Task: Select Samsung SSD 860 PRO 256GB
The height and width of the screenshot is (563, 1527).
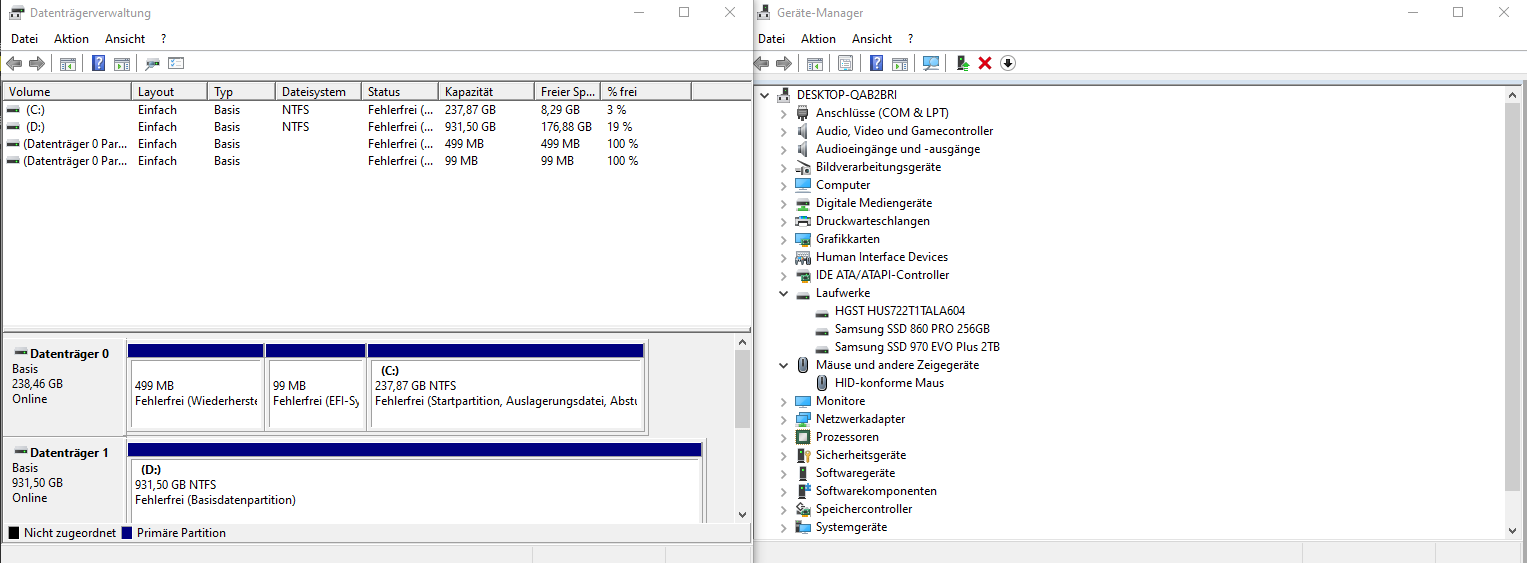Action: pos(912,329)
